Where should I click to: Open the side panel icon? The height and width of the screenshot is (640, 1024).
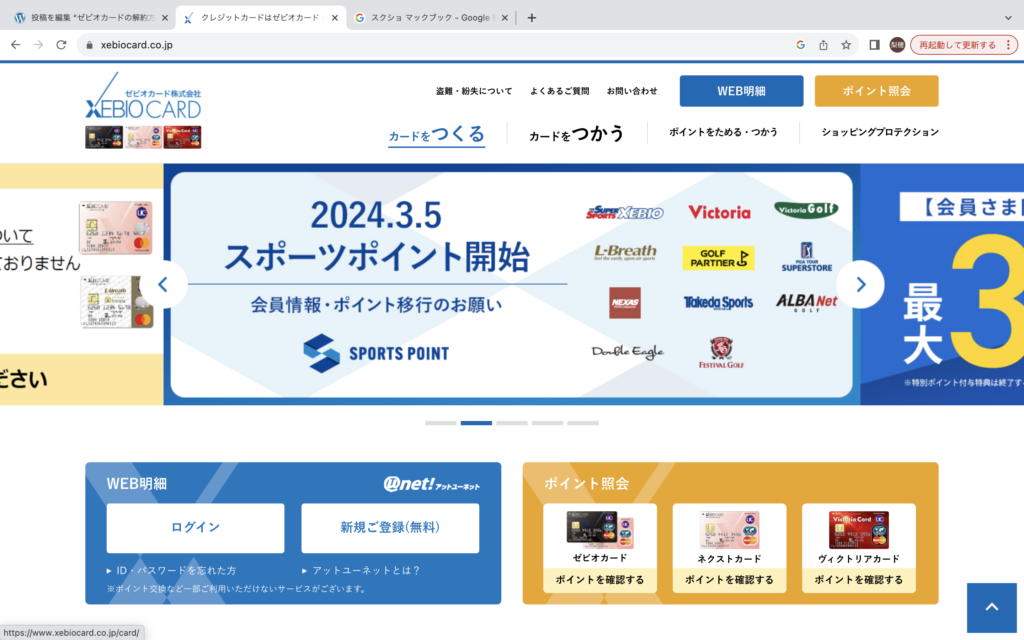coord(874,45)
